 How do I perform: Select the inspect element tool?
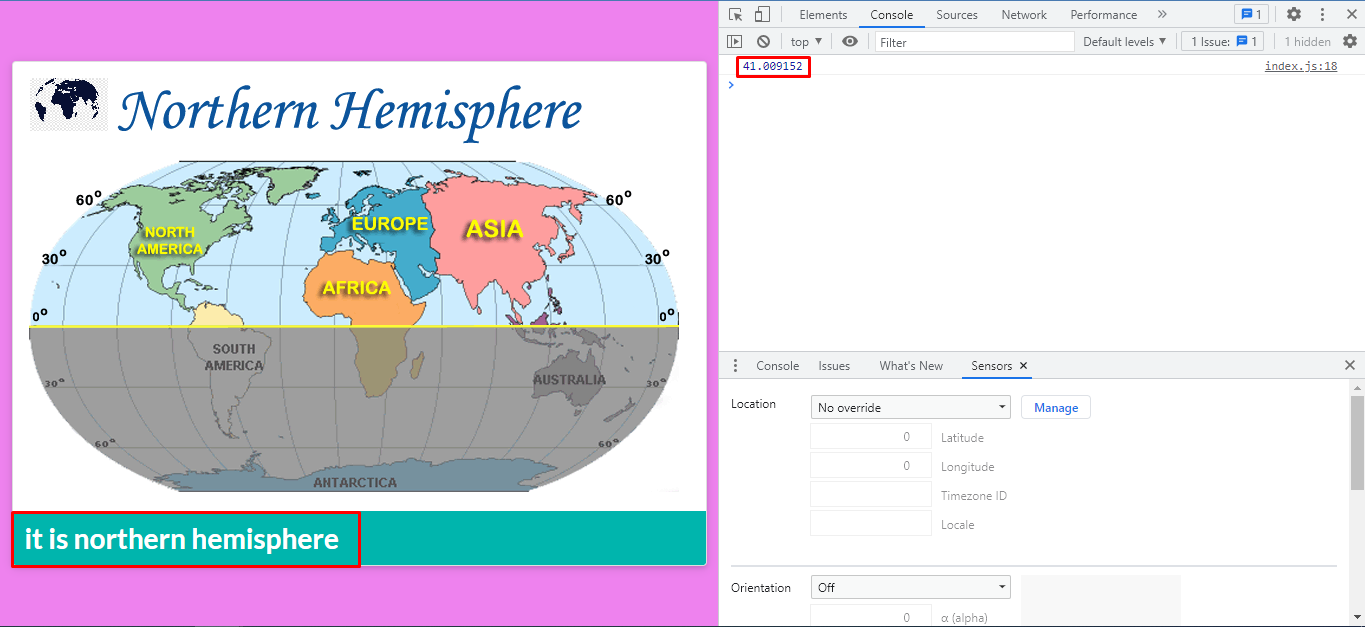[x=735, y=14]
